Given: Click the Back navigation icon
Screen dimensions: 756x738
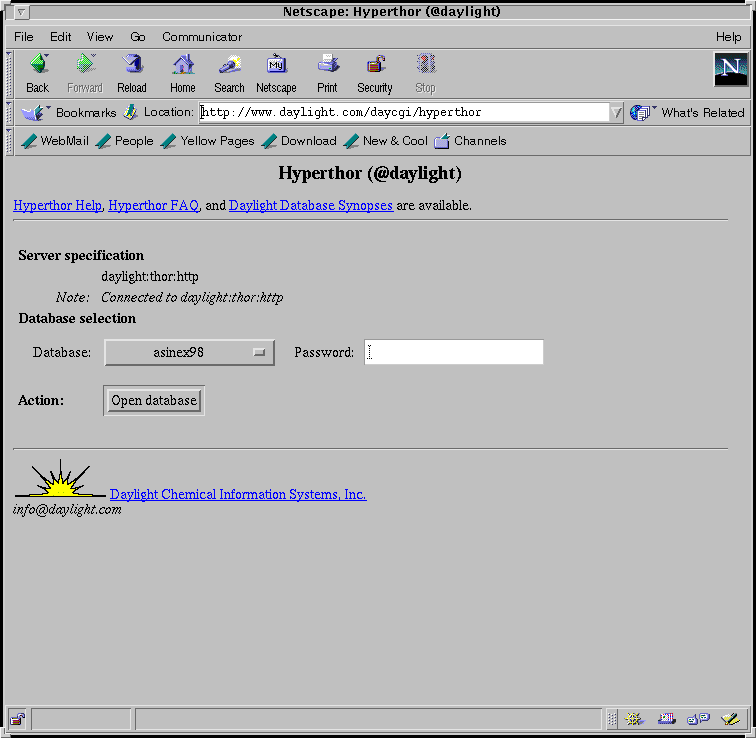Looking at the screenshot, I should click(x=38, y=72).
